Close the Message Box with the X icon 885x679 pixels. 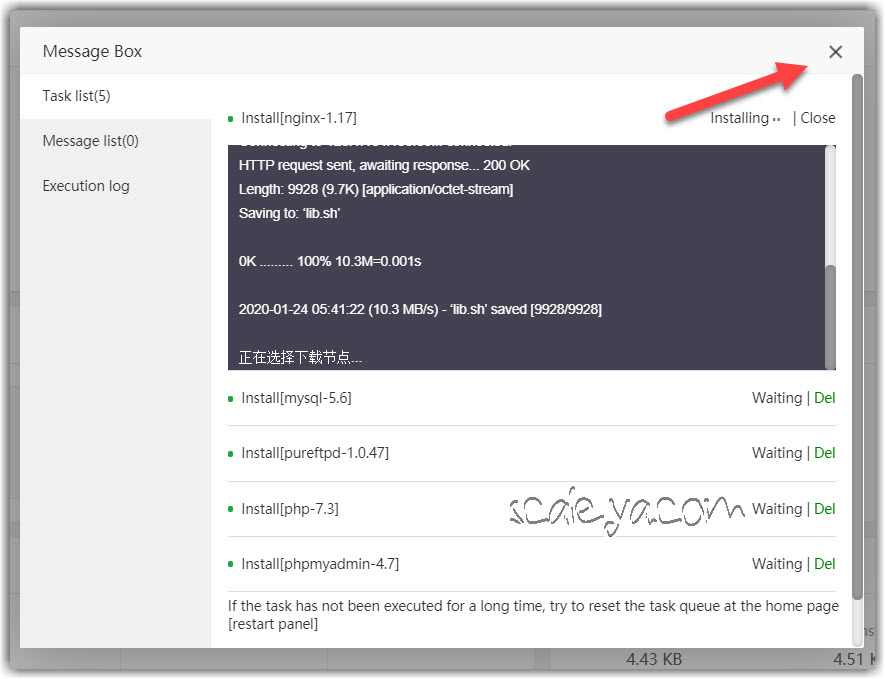click(835, 52)
